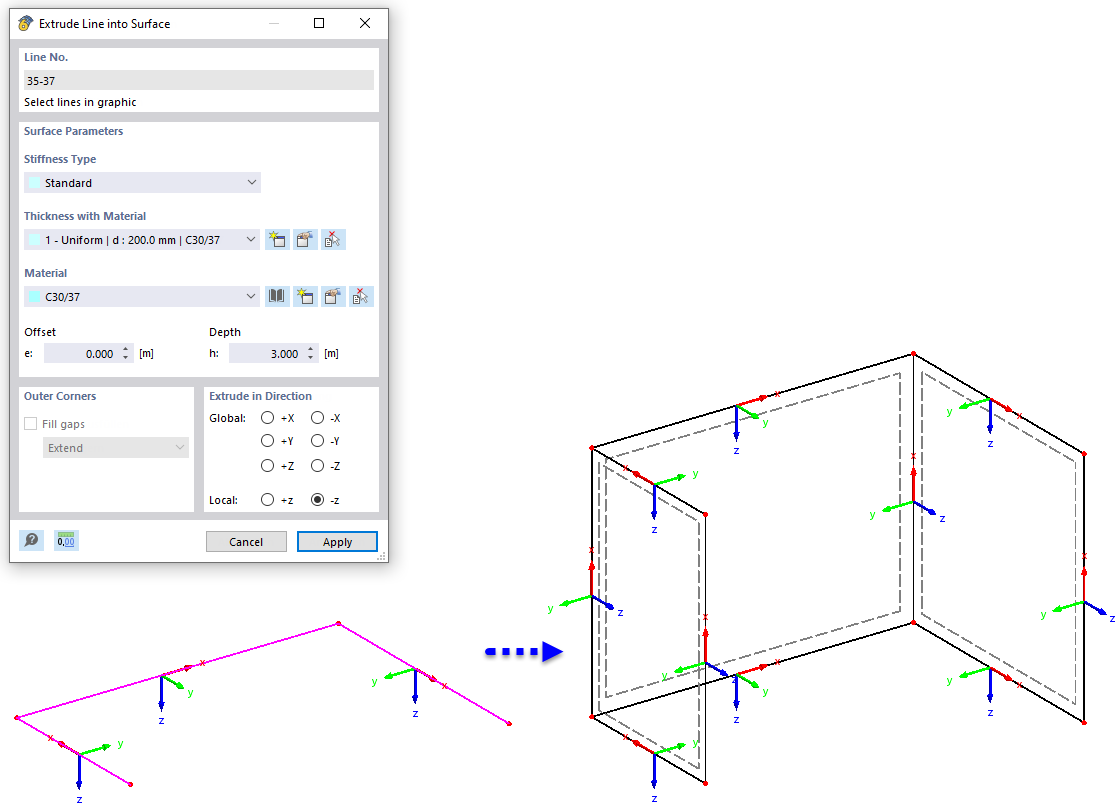Viewport: 1118px width, 811px height.
Task: Open the dialog help
Action: 31,540
